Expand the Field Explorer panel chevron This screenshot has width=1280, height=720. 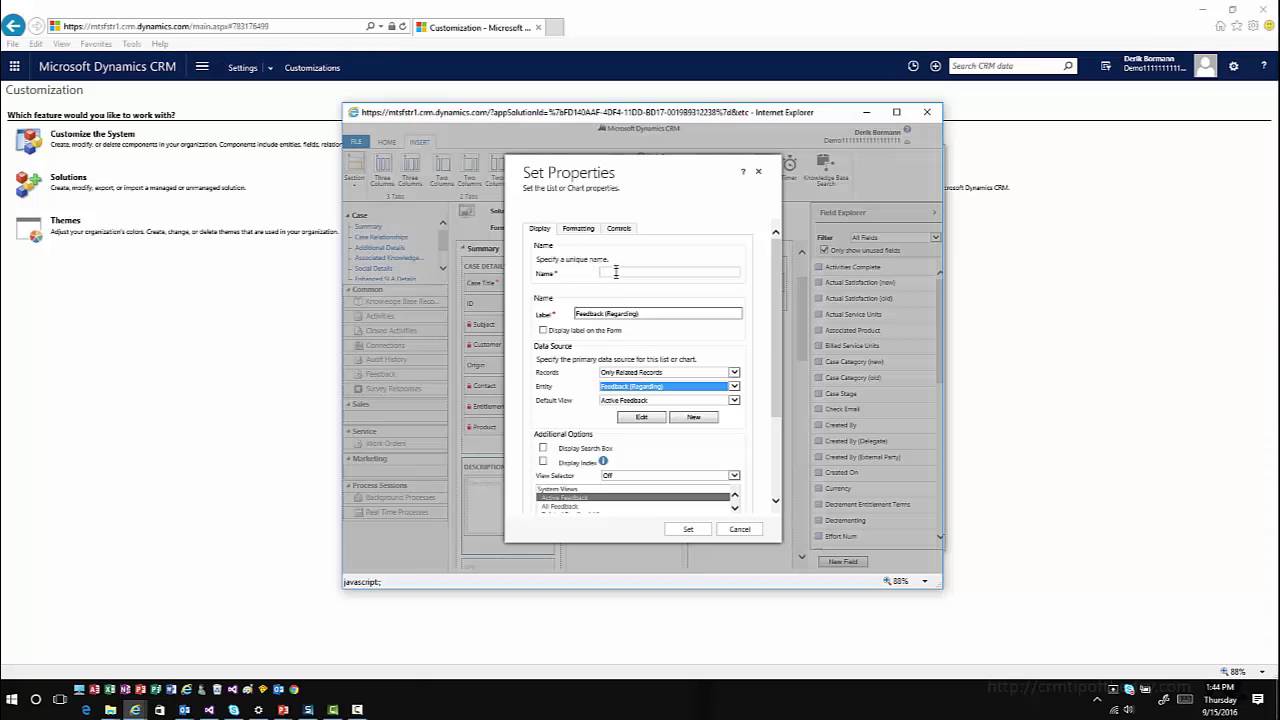pyautogui.click(x=934, y=212)
